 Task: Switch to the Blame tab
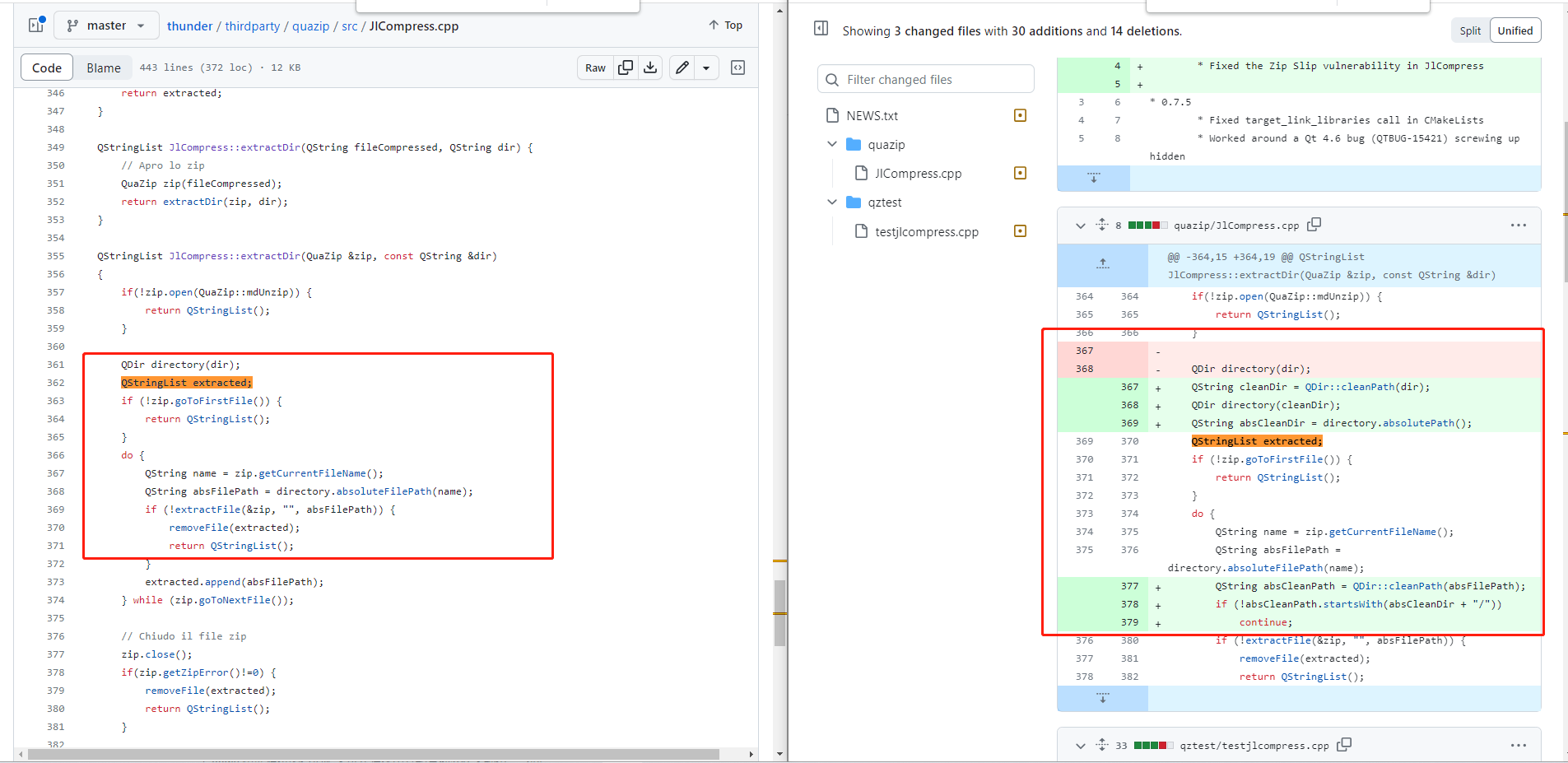pos(104,67)
